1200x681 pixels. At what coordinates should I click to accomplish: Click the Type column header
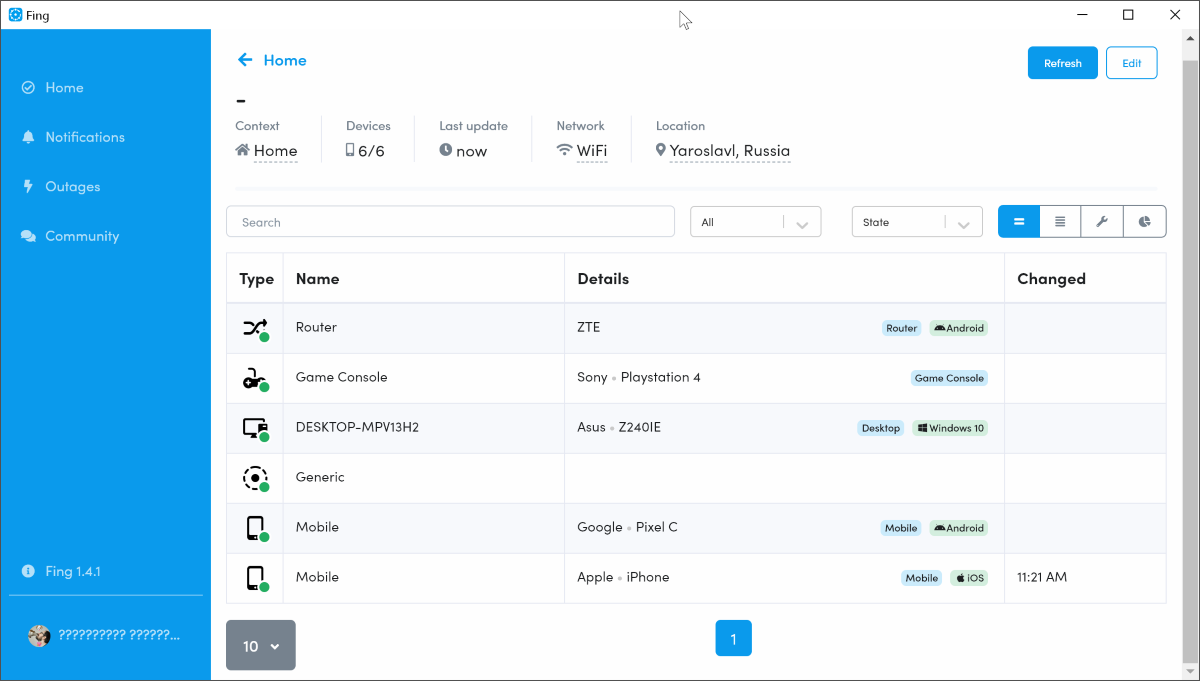256,279
